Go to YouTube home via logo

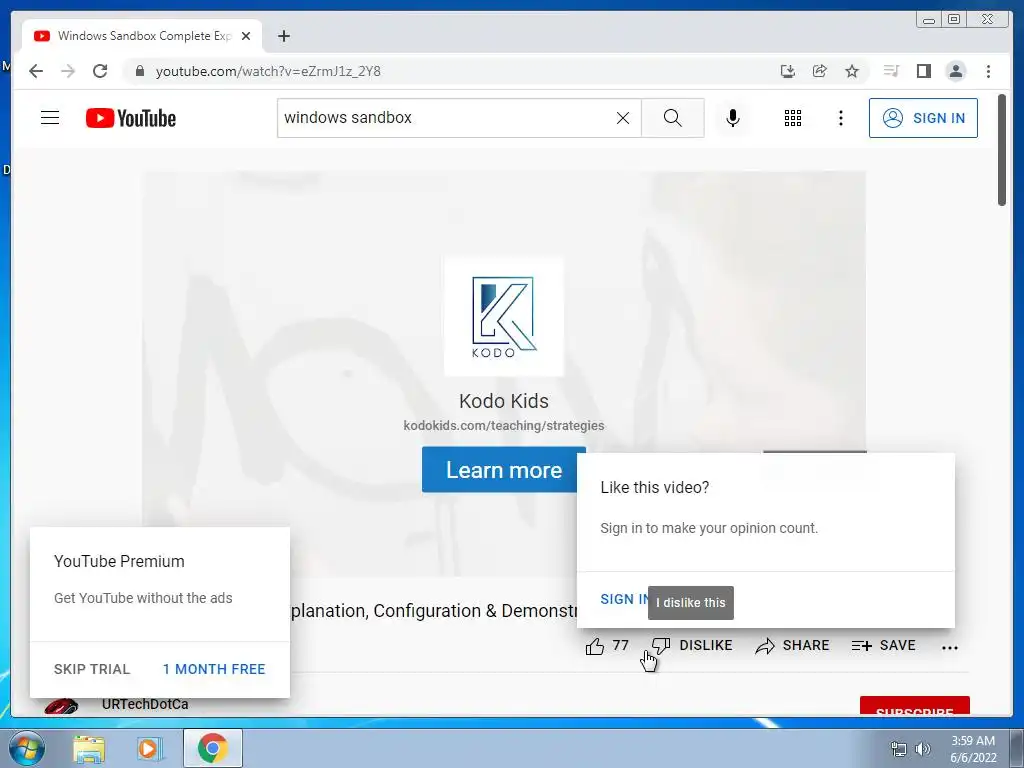(131, 118)
